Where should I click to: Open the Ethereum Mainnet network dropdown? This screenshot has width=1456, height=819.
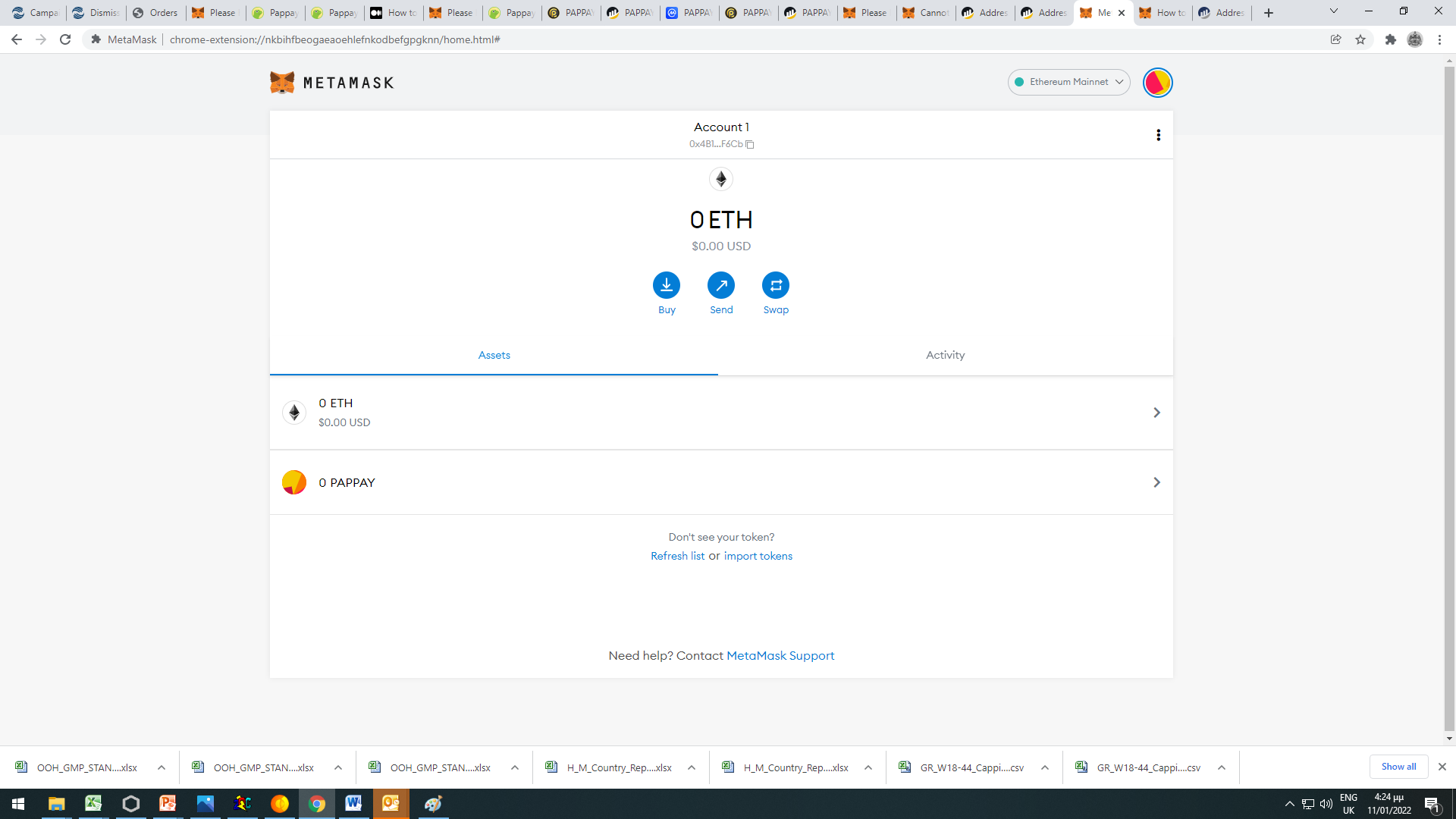pyautogui.click(x=1068, y=82)
